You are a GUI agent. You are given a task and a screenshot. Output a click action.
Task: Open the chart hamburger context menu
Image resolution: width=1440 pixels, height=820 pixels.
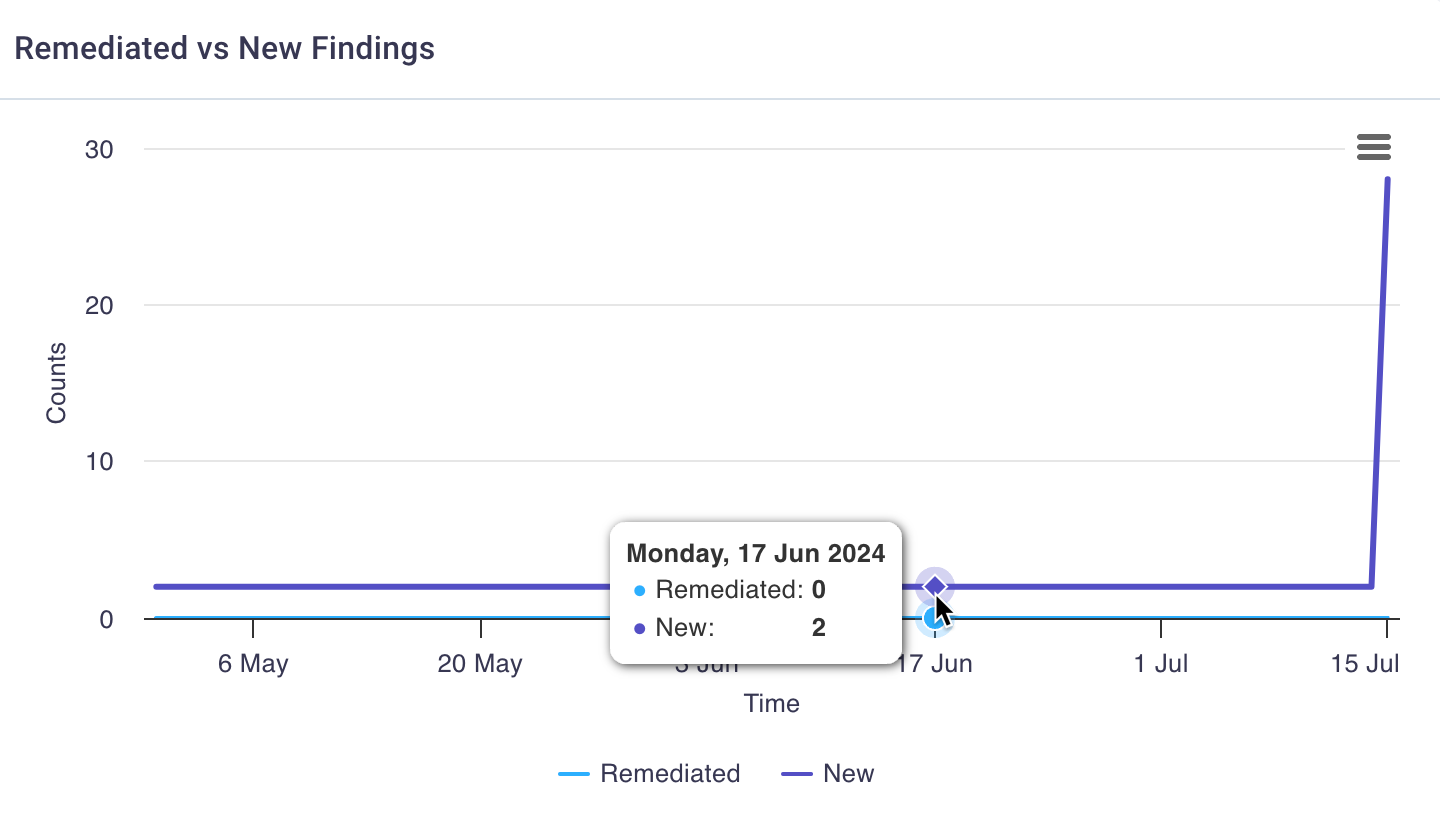[x=1374, y=147]
